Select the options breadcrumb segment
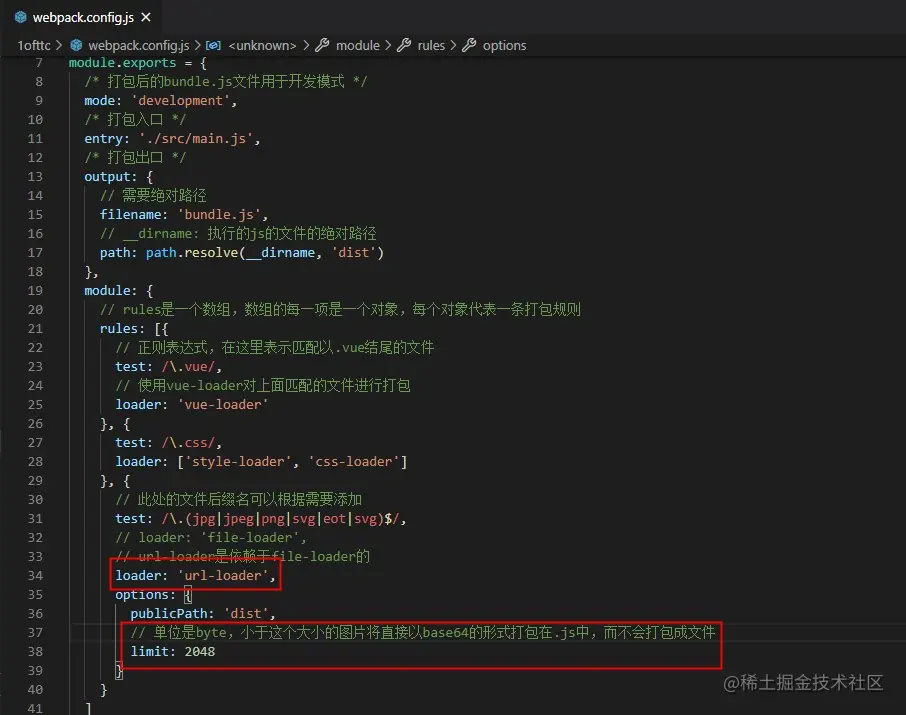906x715 pixels. (x=504, y=45)
